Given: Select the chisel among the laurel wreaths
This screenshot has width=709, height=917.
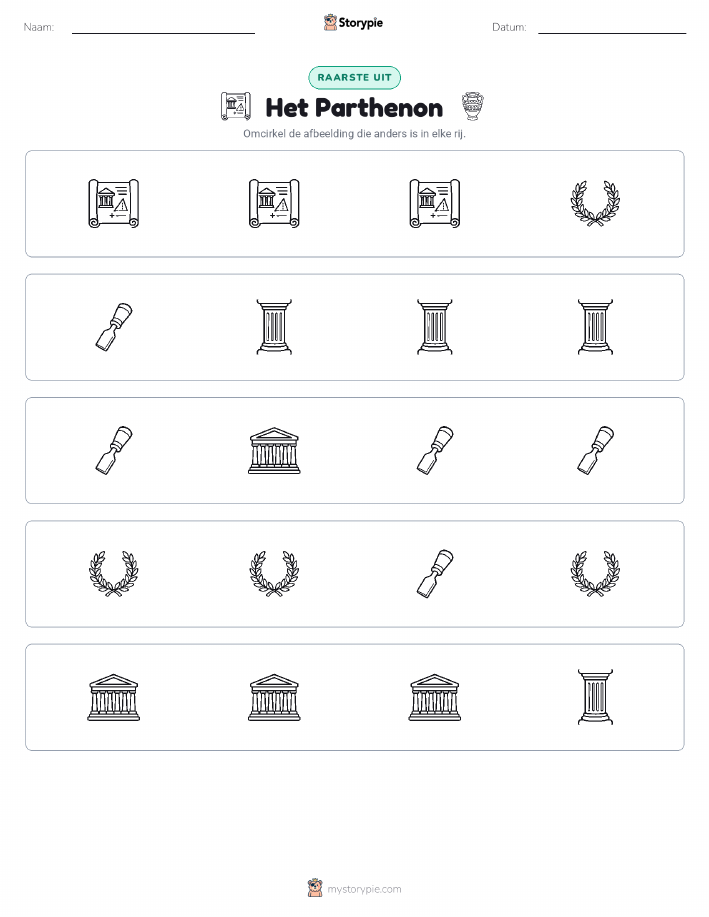Looking at the screenshot, I should pyautogui.click(x=435, y=574).
